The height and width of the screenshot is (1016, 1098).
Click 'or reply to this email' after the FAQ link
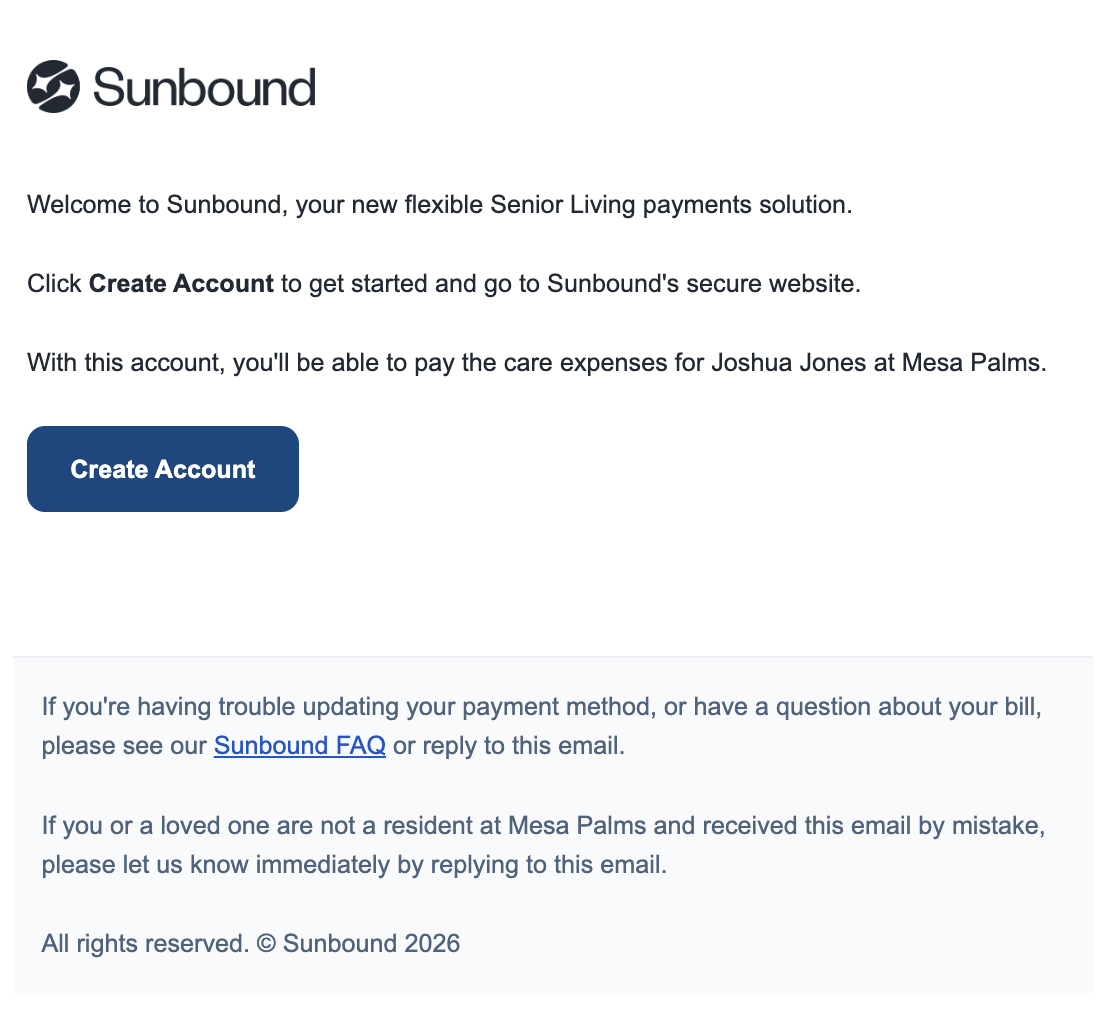508,746
